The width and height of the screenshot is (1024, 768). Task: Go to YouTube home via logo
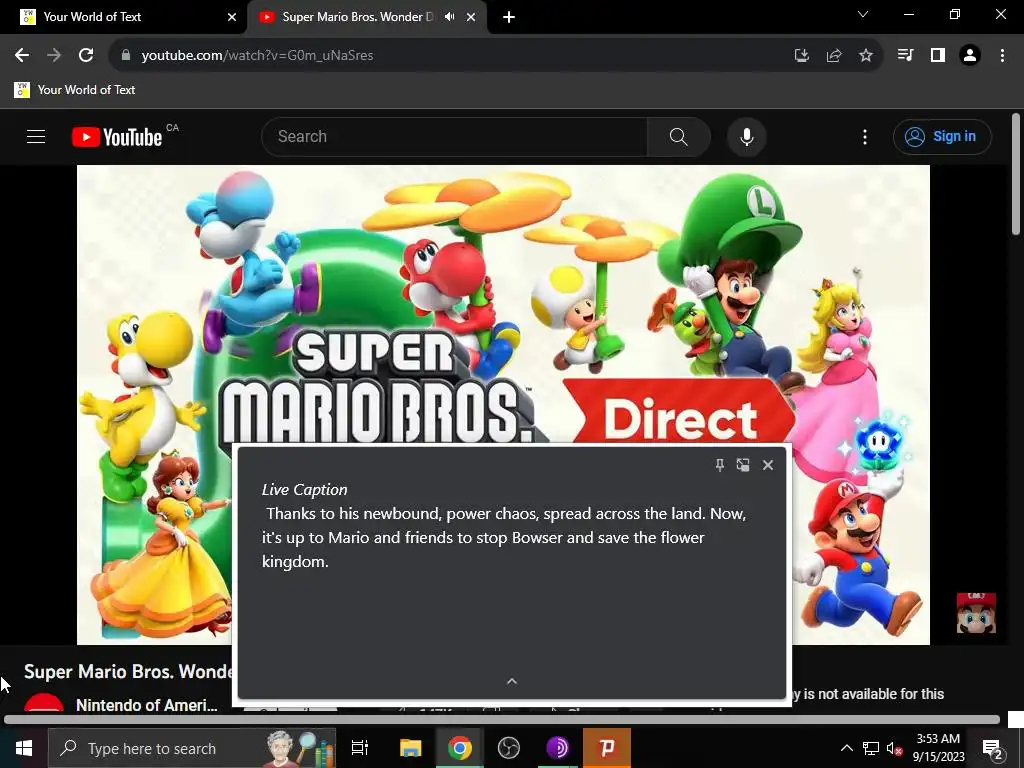click(x=117, y=137)
